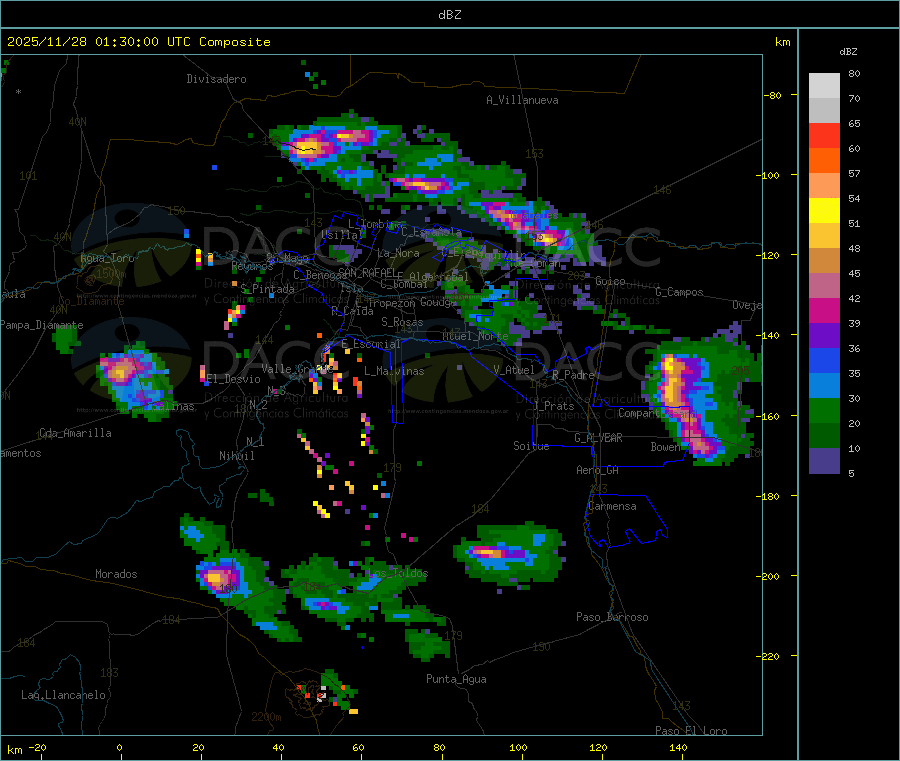
Task: Select the dark green 10–20 dBZ swatch
Action: point(824,436)
